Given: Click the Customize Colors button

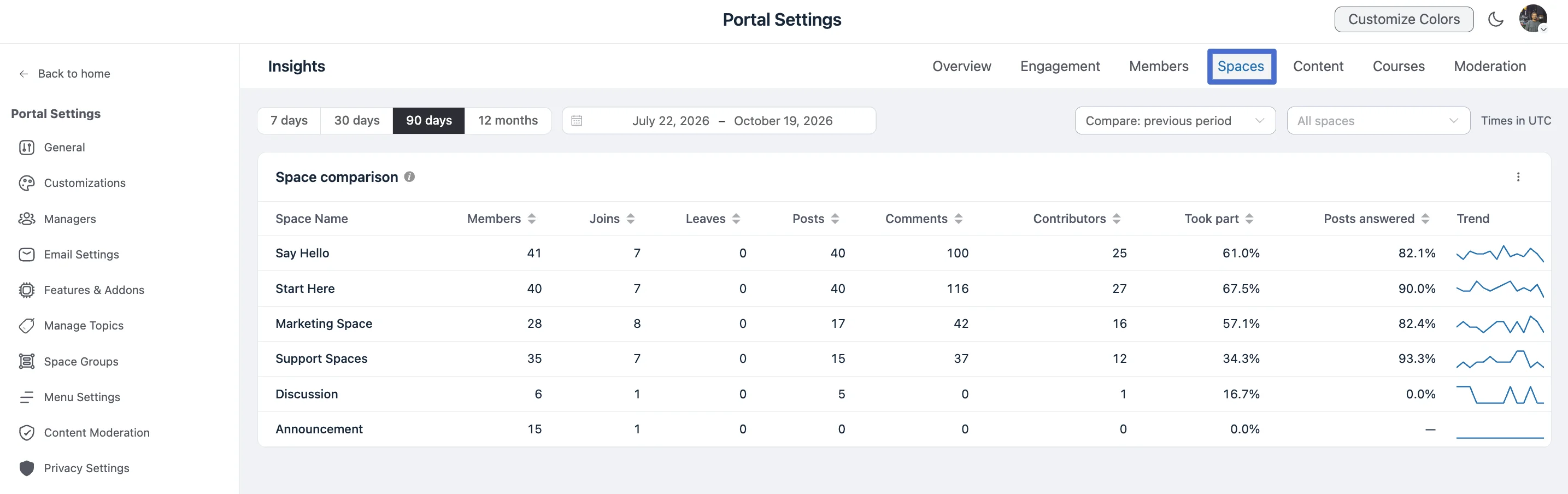Looking at the screenshot, I should (x=1403, y=20).
